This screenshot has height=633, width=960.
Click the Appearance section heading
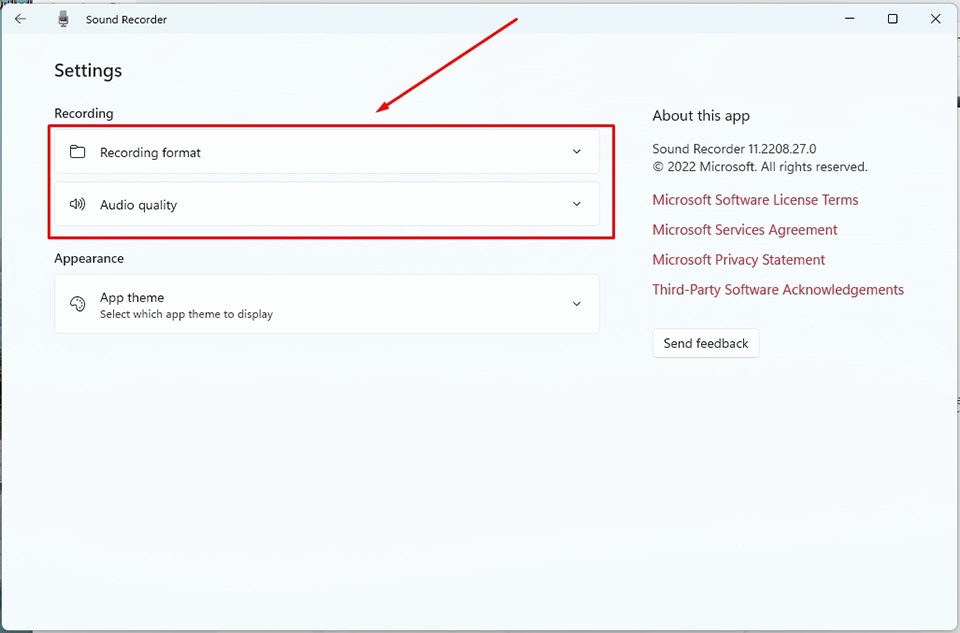[x=89, y=258]
